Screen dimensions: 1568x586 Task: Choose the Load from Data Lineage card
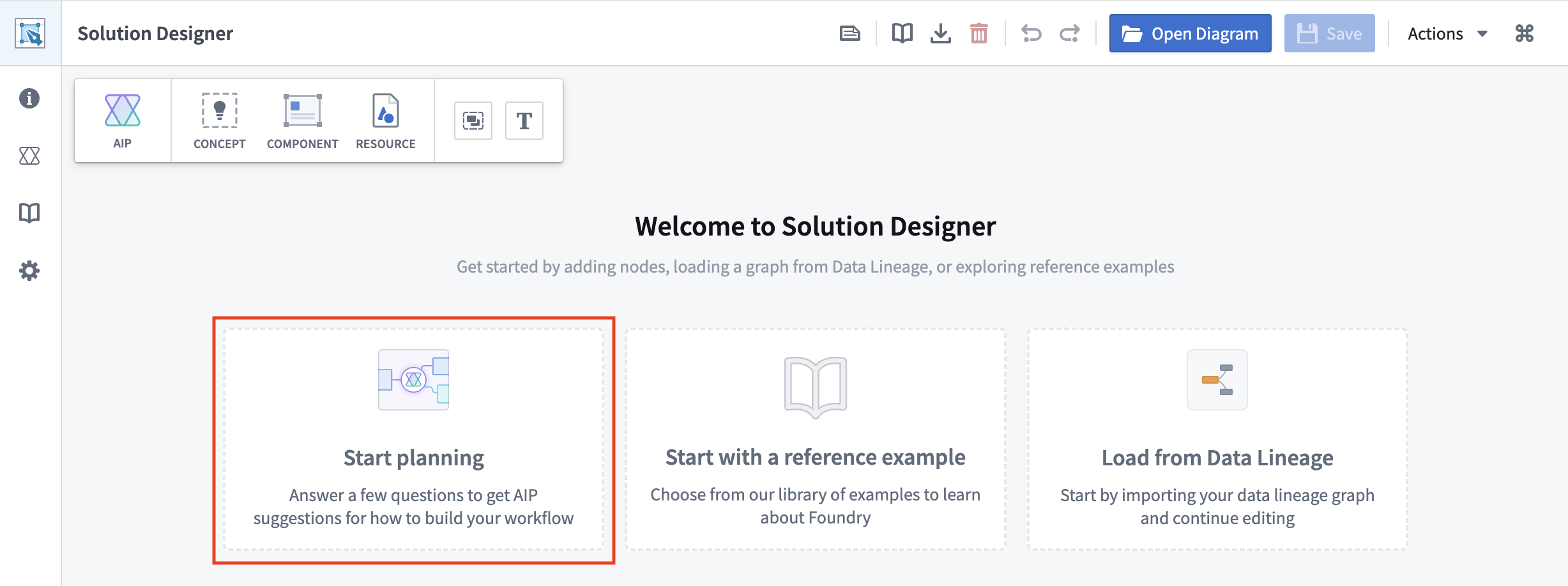[x=1217, y=440]
